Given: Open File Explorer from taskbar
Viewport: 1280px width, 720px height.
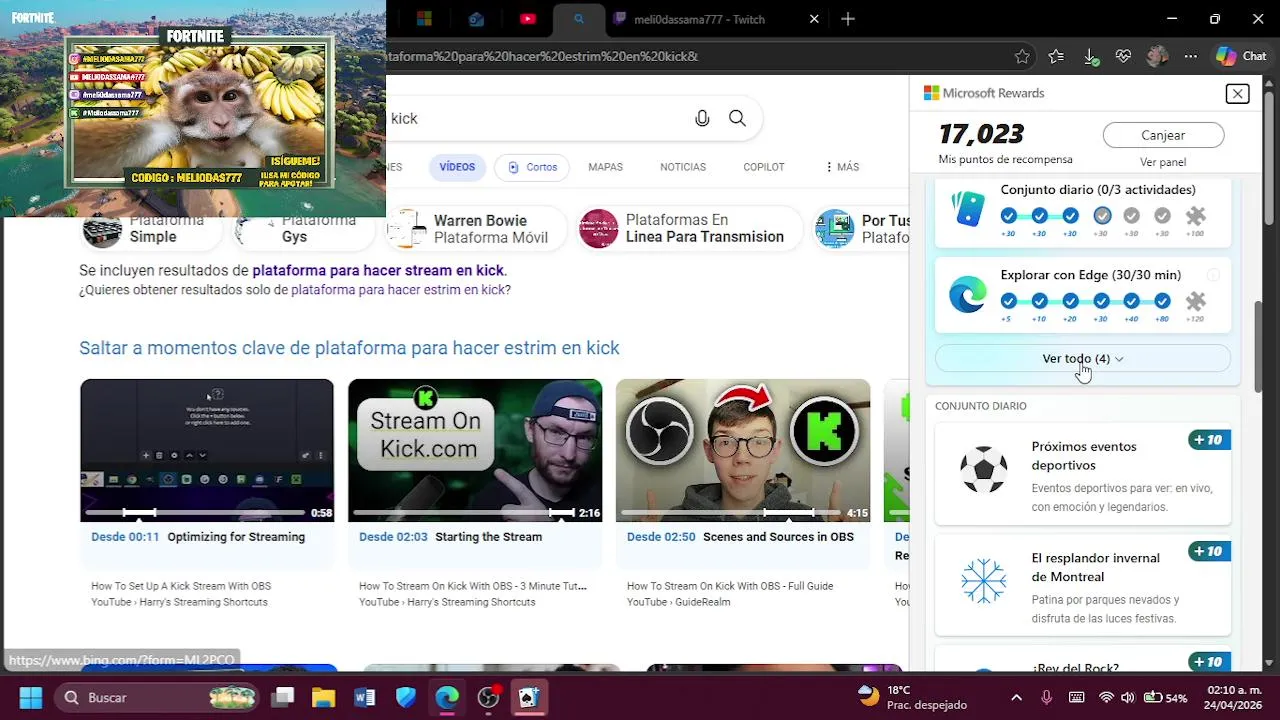Looking at the screenshot, I should [323, 697].
